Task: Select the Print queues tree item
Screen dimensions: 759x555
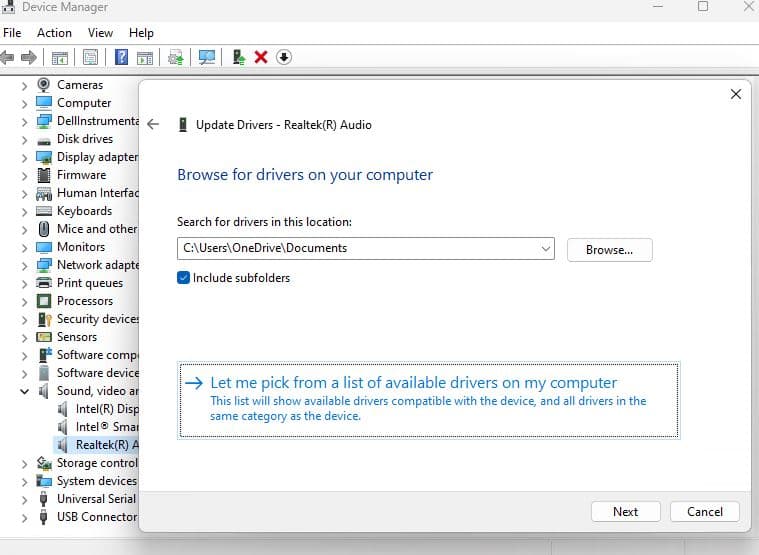Action: [89, 283]
